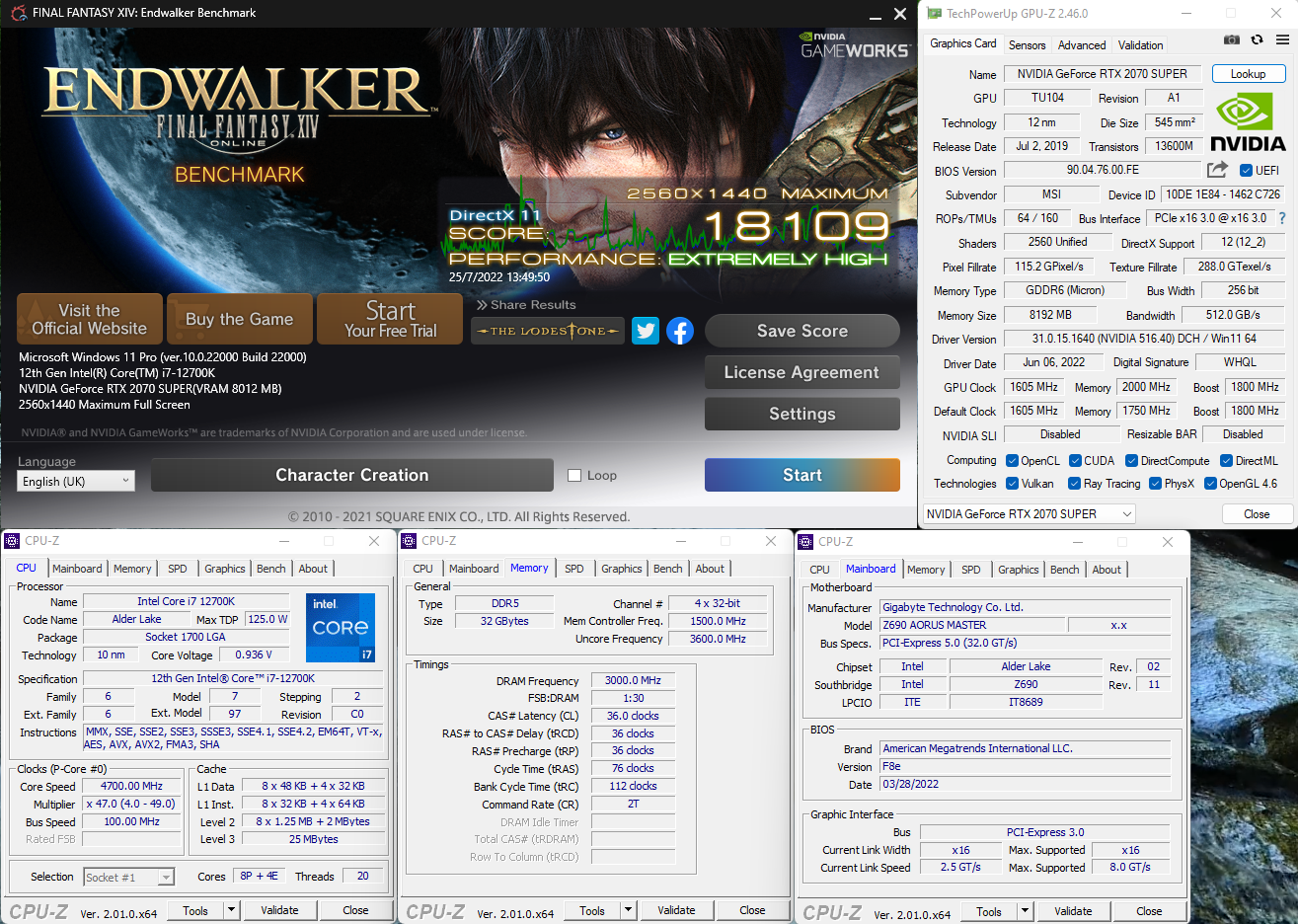
Task: Click the Facebook share icon
Action: [680, 331]
